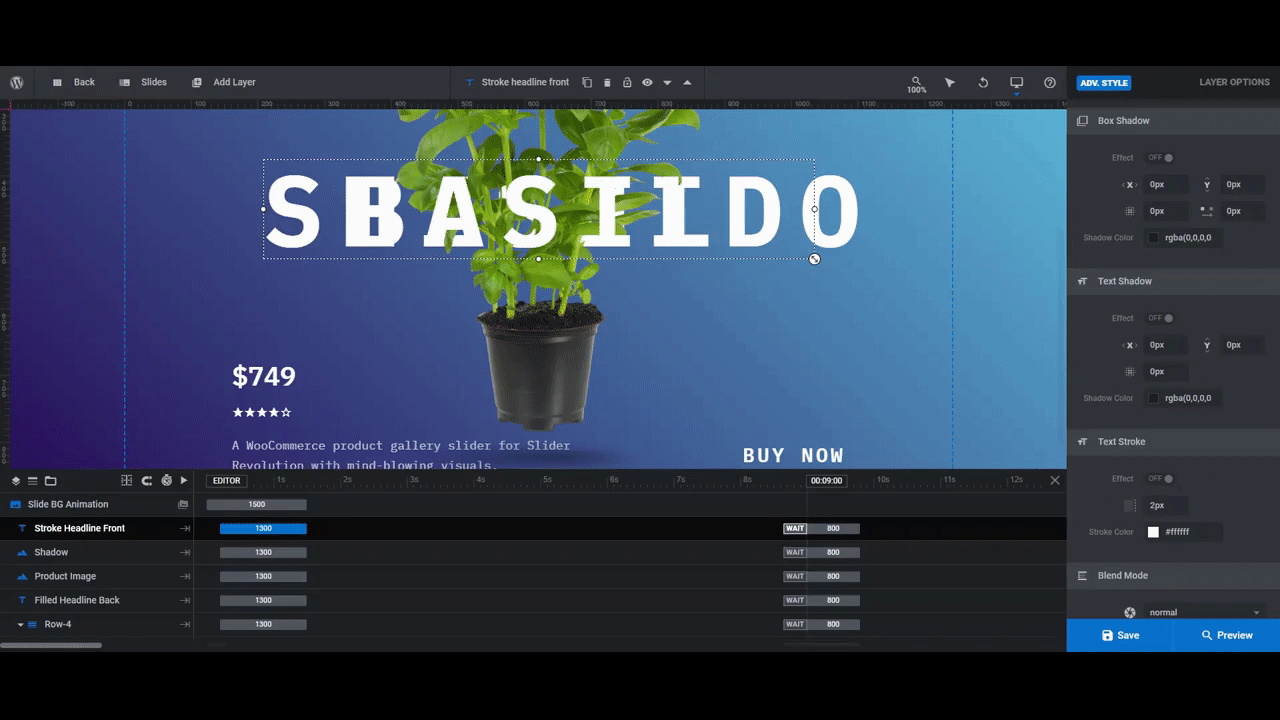The image size is (1280, 720).
Task: Collapse the Row-4 group arrow
Action: (20, 624)
